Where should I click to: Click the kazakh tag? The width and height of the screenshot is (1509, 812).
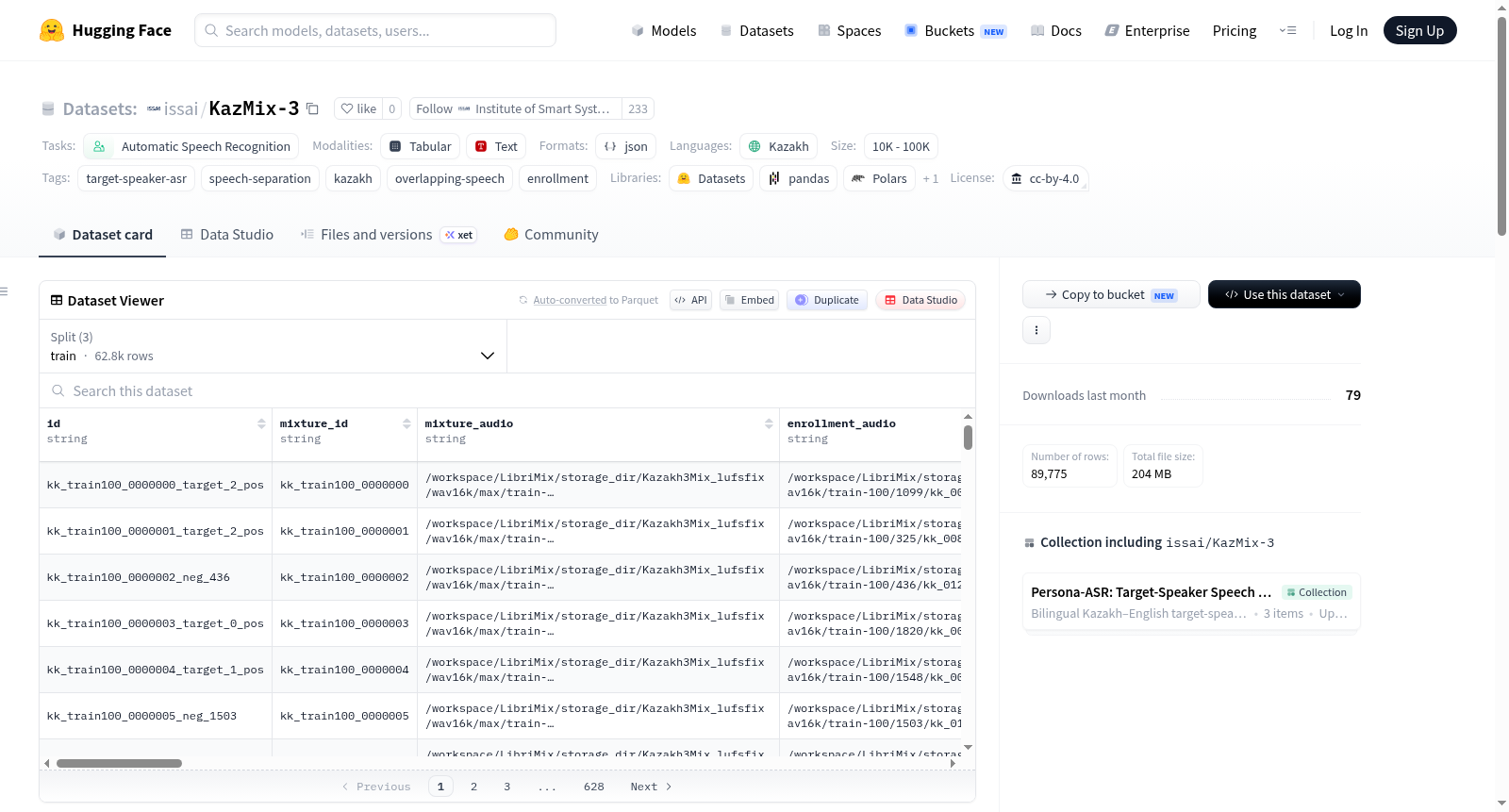(x=353, y=178)
